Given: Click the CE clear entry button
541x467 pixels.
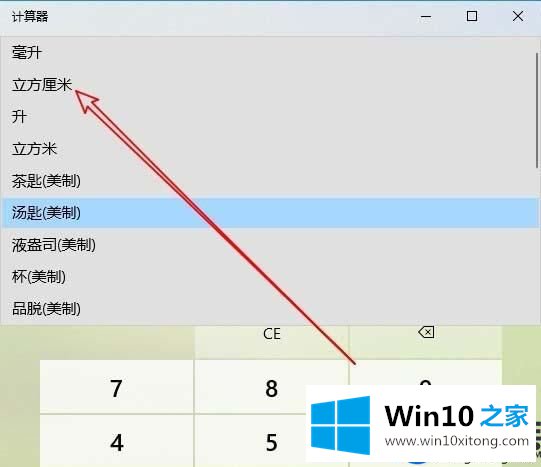Looking at the screenshot, I should (x=272, y=334).
